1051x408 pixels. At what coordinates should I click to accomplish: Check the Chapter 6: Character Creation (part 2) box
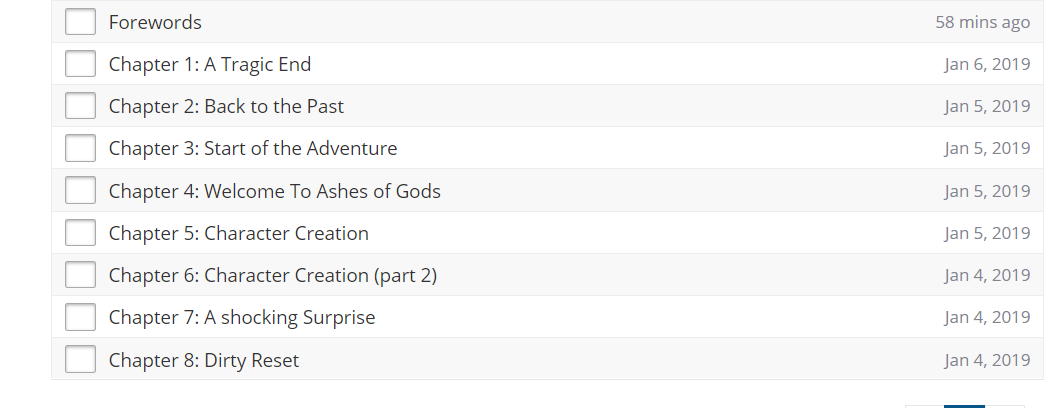(80, 275)
